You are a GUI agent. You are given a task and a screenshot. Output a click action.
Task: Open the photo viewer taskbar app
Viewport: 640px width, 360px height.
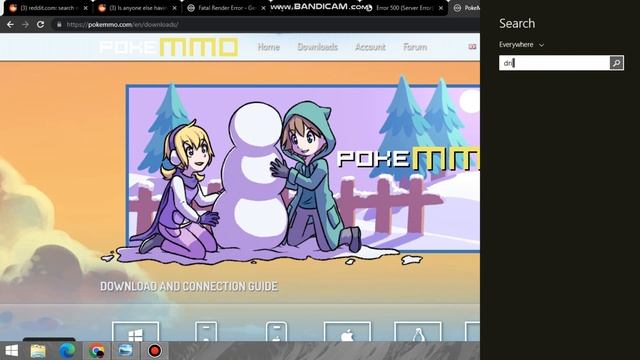tap(125, 351)
